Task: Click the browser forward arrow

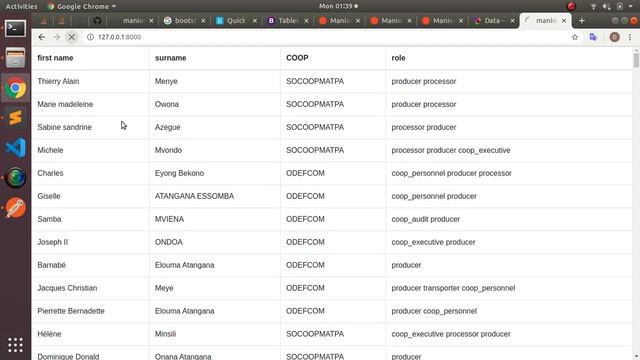Action: point(56,37)
